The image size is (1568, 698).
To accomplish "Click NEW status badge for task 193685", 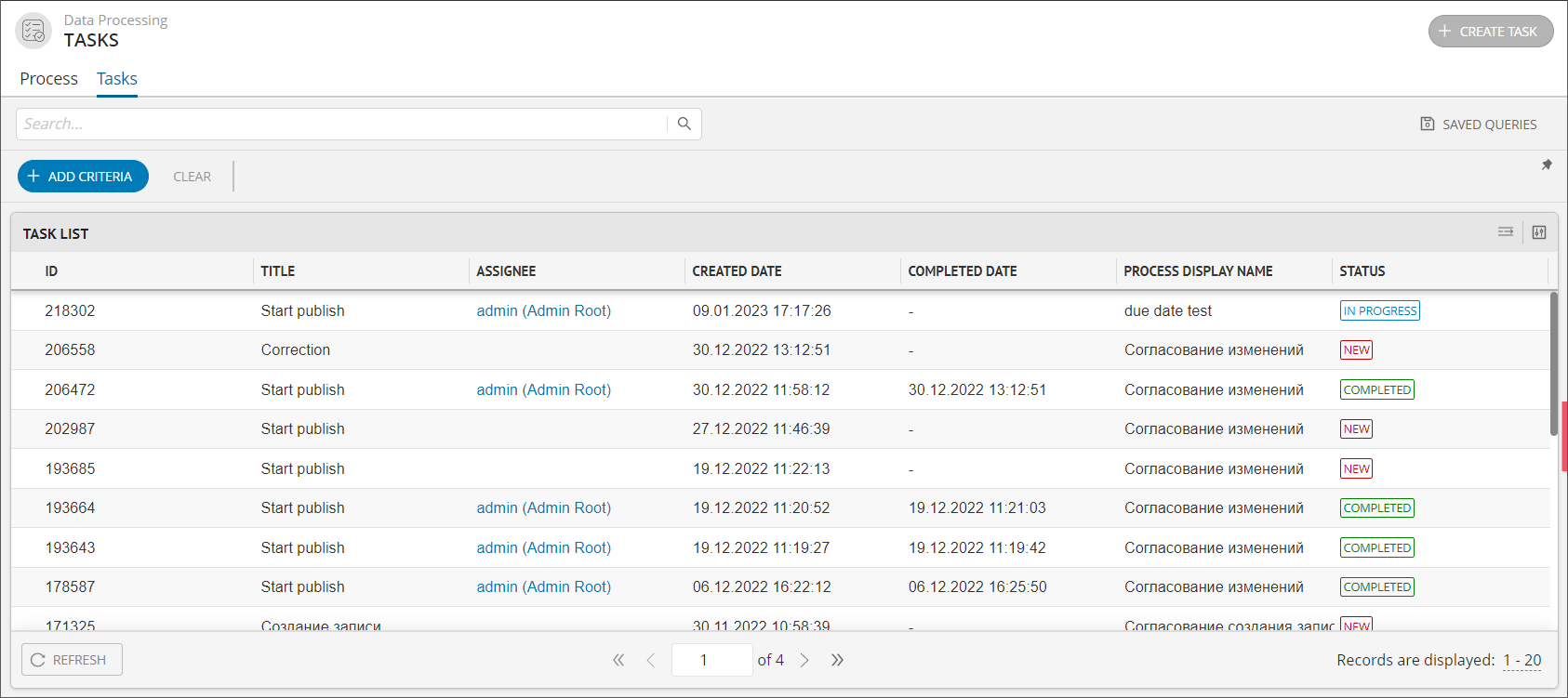I will [x=1356, y=468].
